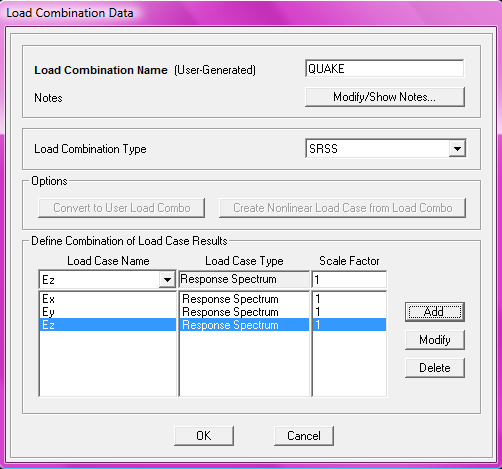The image size is (502, 469).
Task: Click the Response Spectrum Load Case Type field
Action: click(244, 279)
